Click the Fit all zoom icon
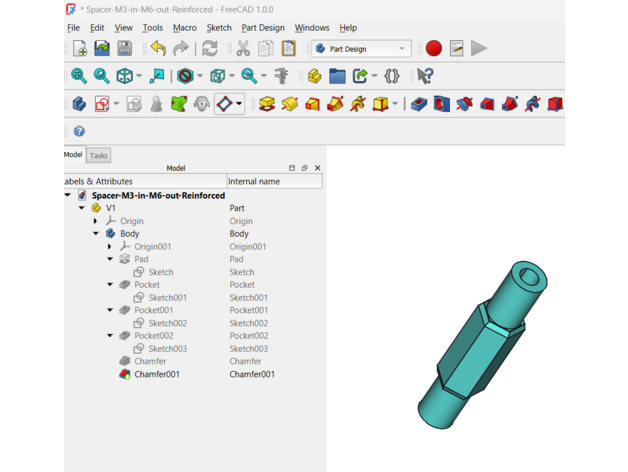Screen dimensions: 628x472 click(x=79, y=76)
